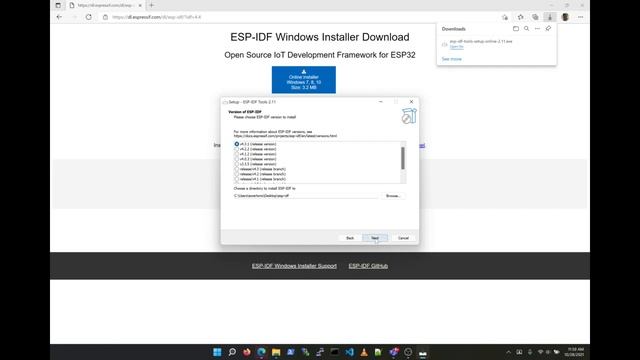Click the Online Installer download button

click(304, 80)
